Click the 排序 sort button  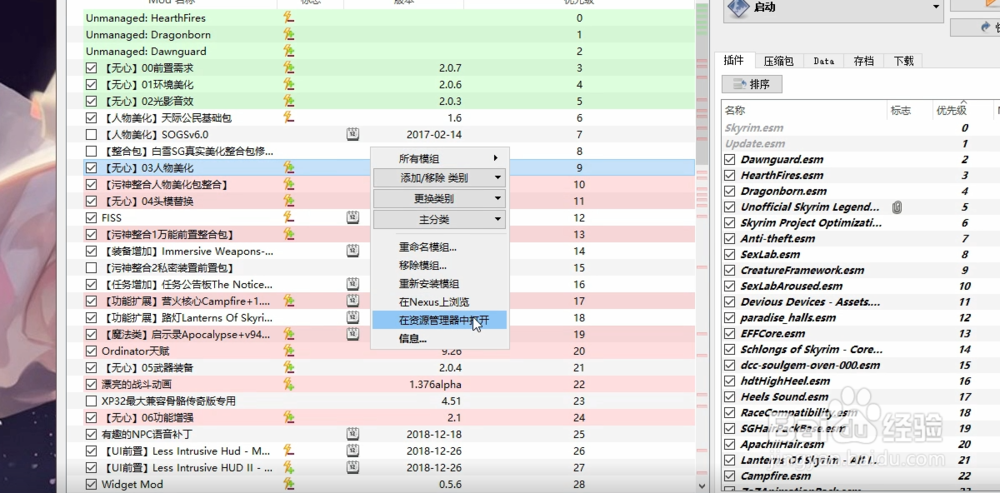click(x=752, y=84)
